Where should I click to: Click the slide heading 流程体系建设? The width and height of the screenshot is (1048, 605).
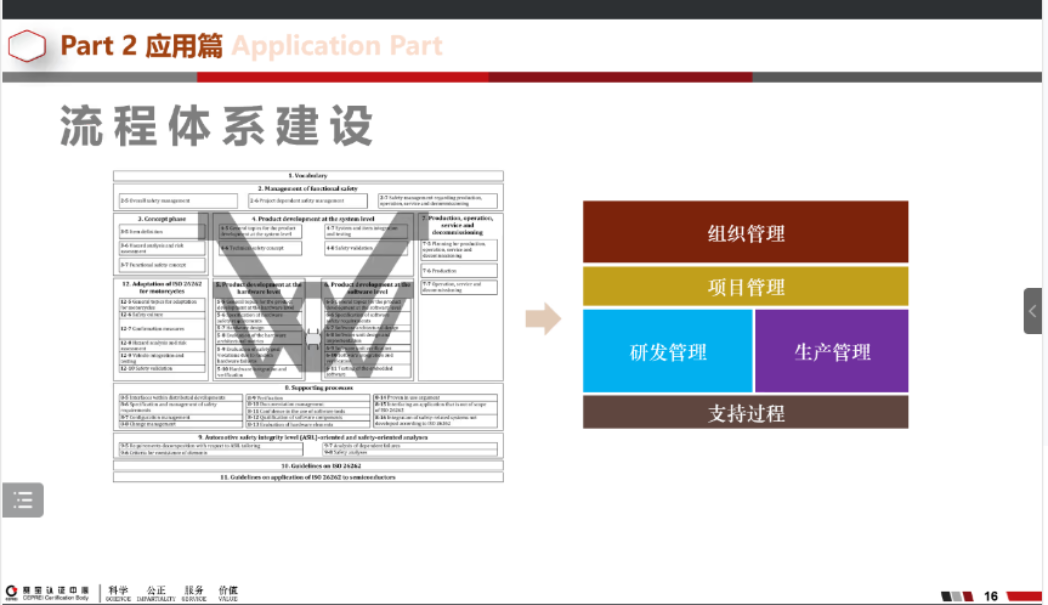coord(216,126)
